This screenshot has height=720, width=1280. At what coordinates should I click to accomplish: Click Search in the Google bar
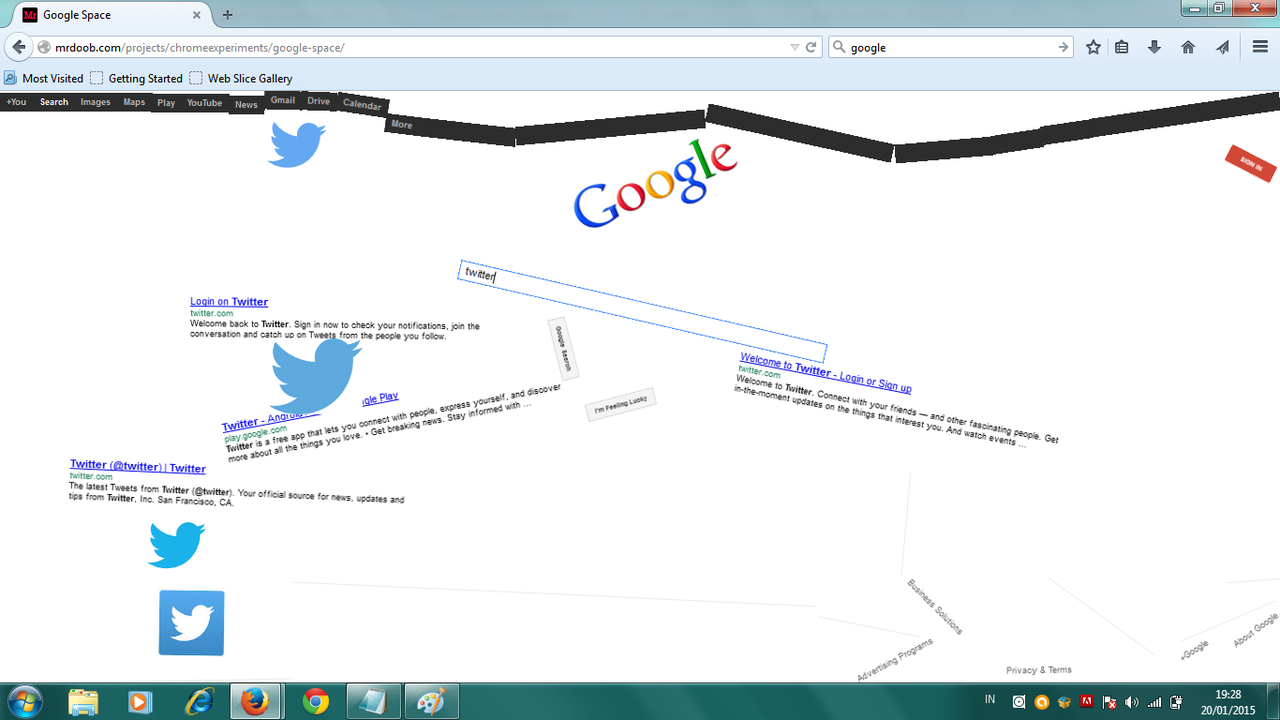(x=54, y=102)
